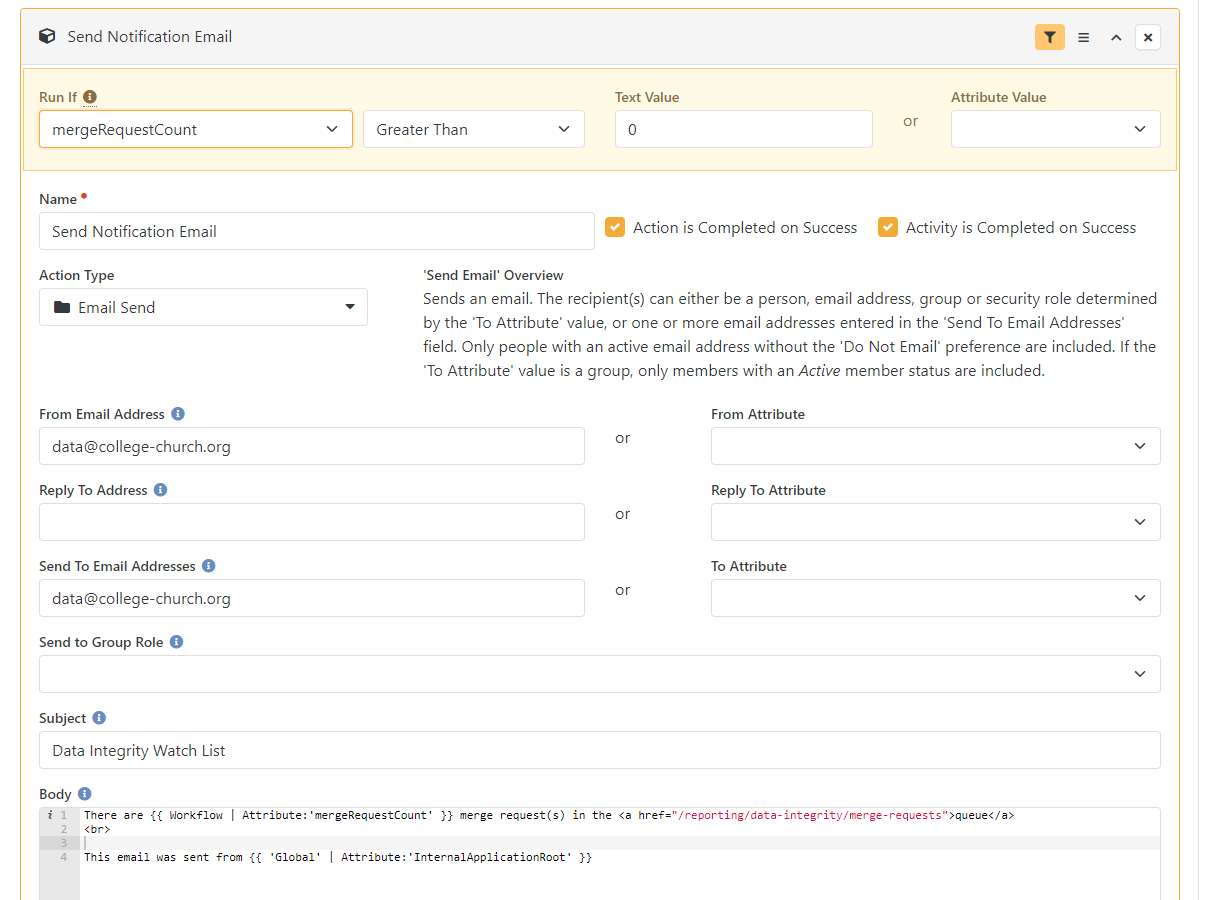Open the Reply To Attribute dropdown

pos(936,522)
